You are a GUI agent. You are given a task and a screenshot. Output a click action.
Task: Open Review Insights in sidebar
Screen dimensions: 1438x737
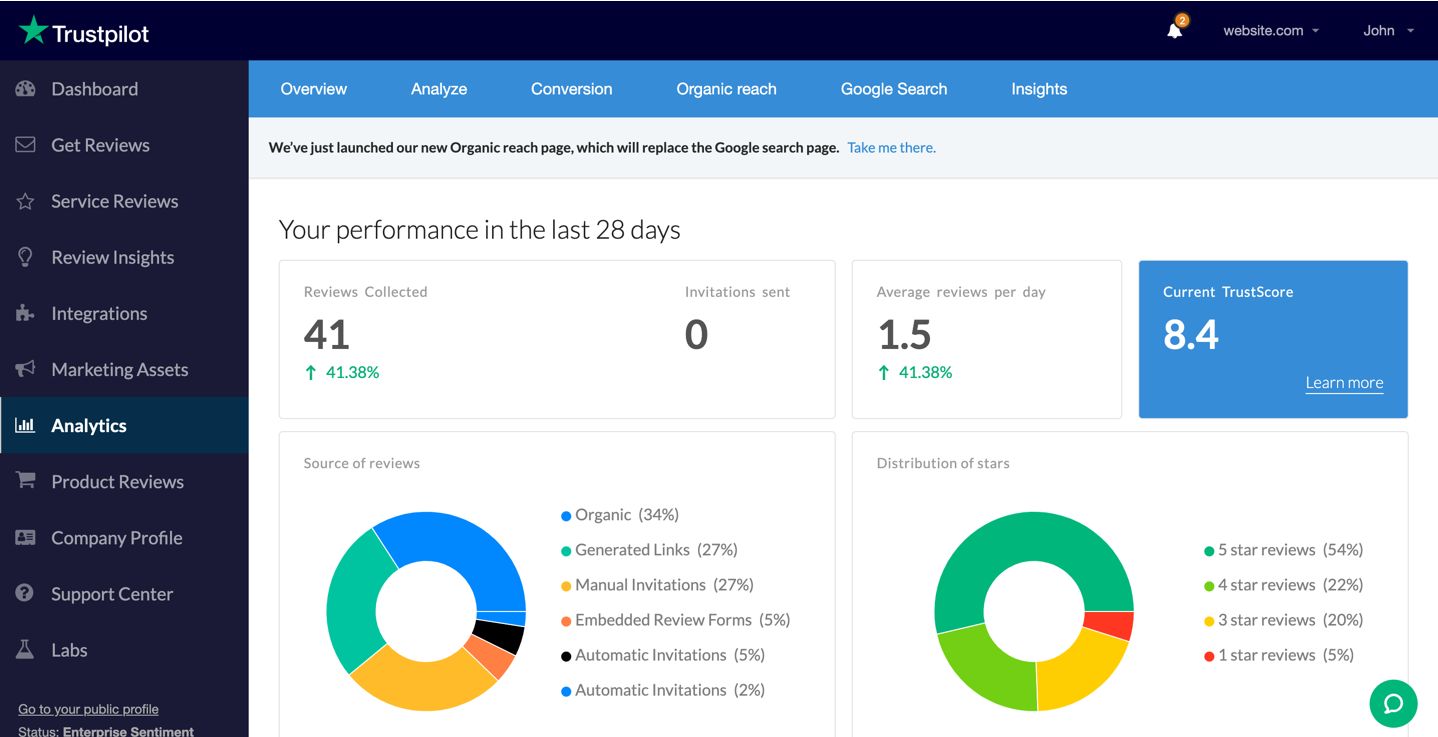pyautogui.click(x=124, y=257)
